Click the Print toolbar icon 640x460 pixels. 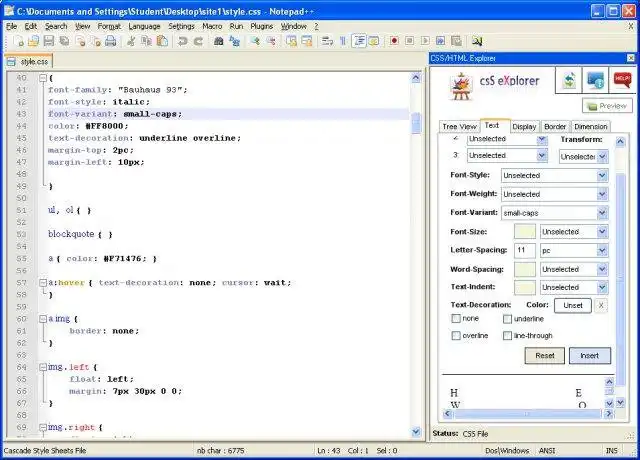[x=111, y=41]
